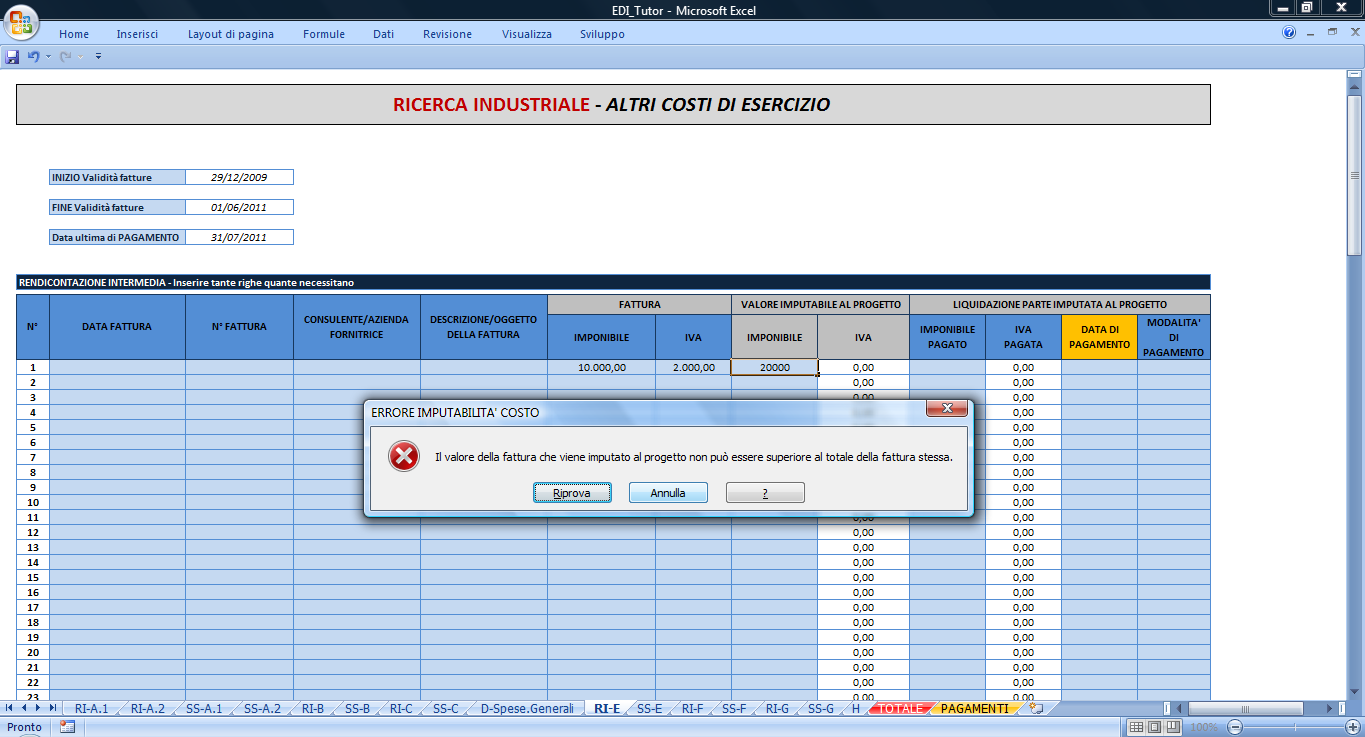The image size is (1365, 737).
Task: Switch to Normal view icon in status bar
Action: pyautogui.click(x=1136, y=727)
